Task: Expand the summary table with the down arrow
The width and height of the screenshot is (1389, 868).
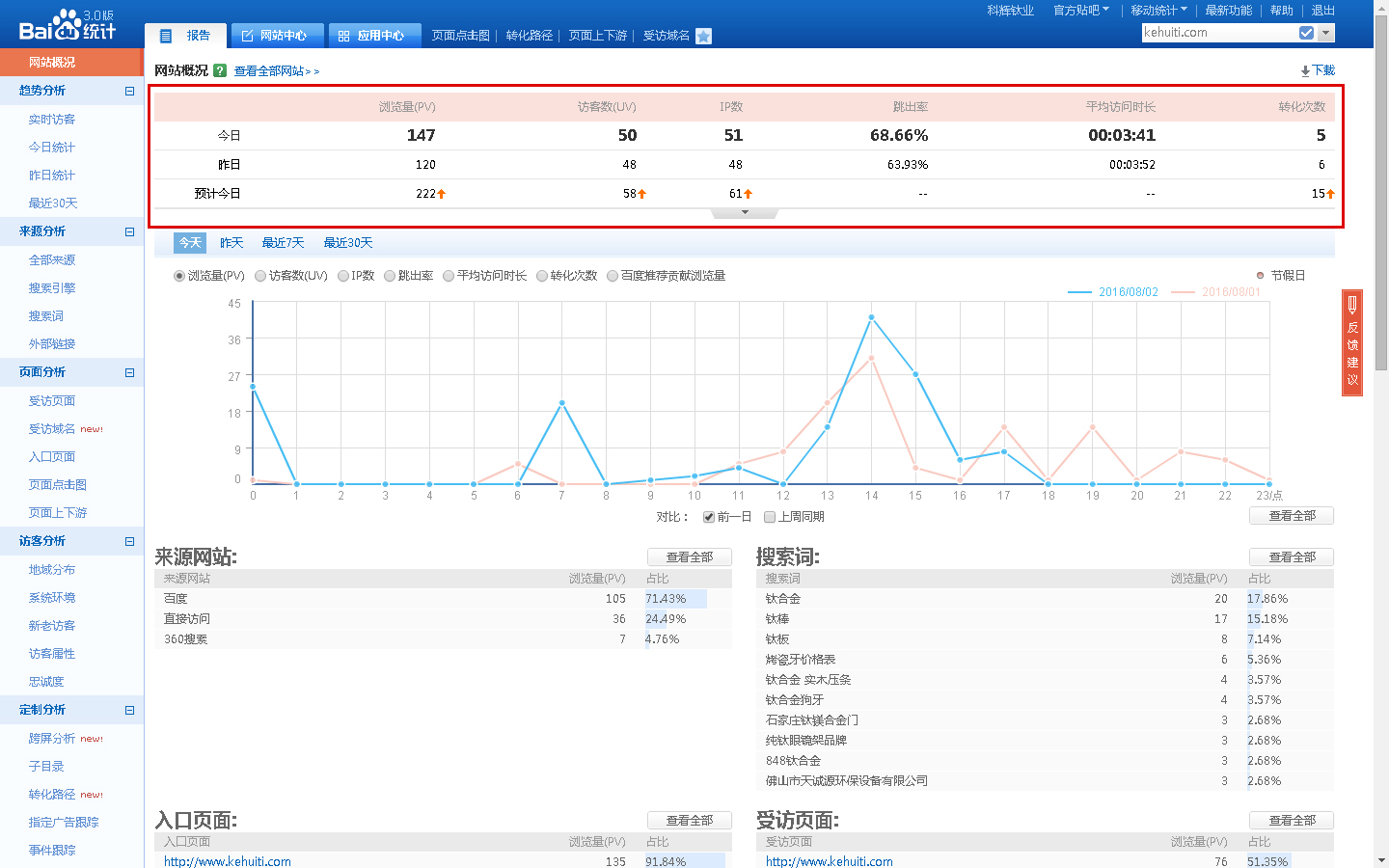Action: [745, 213]
